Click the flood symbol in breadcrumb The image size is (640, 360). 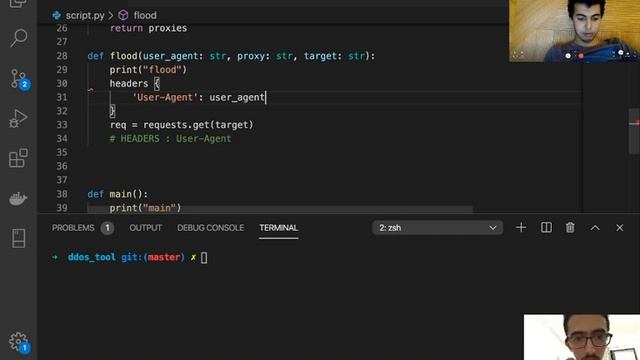pyautogui.click(x=145, y=16)
